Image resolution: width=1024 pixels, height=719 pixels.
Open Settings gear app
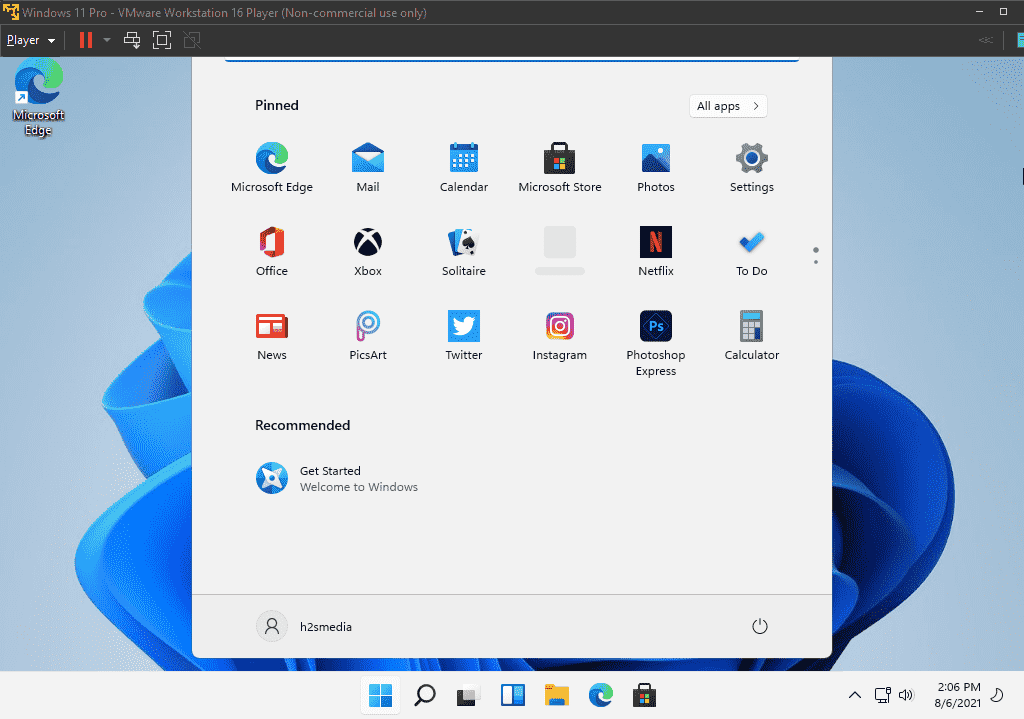(752, 168)
